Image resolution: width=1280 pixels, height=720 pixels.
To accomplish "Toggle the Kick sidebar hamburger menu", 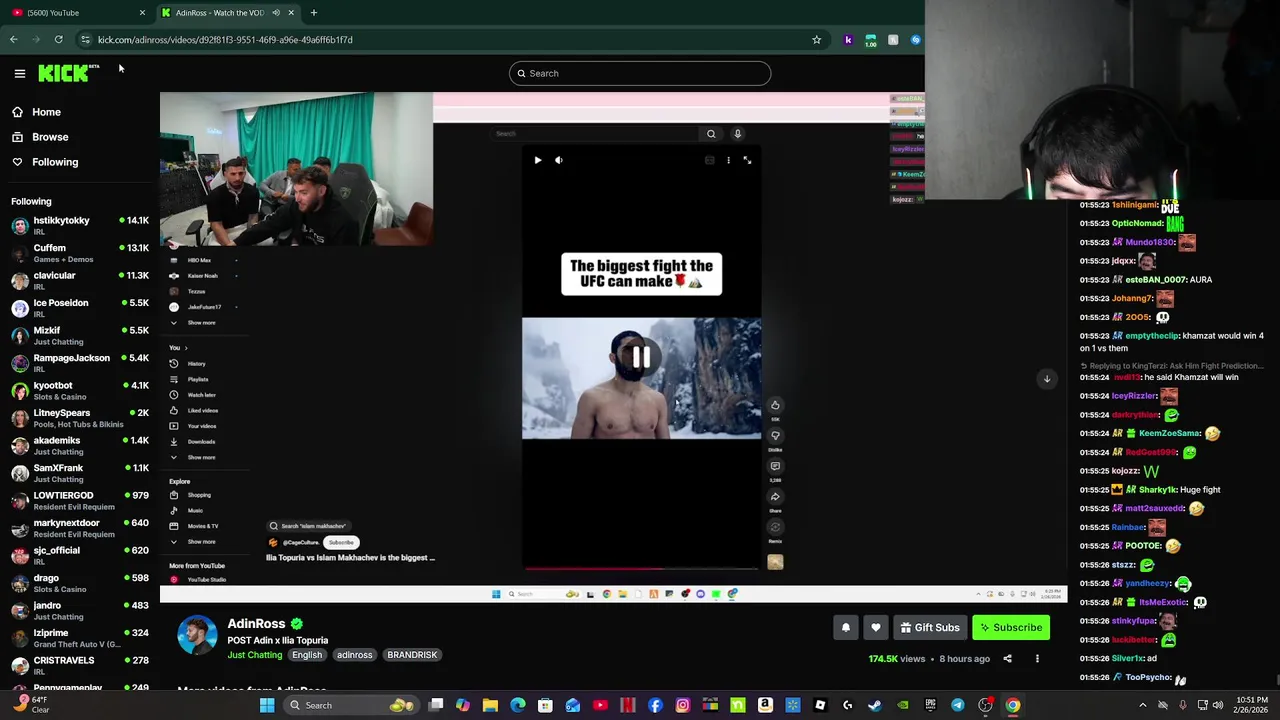I will [x=19, y=73].
